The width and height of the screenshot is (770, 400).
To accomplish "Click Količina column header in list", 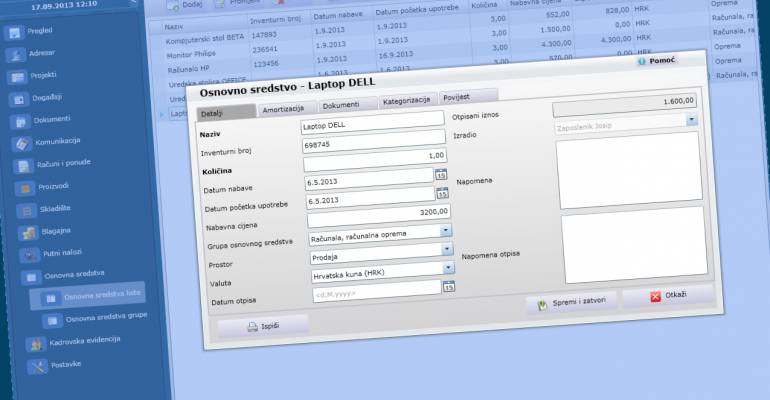I will pos(485,5).
